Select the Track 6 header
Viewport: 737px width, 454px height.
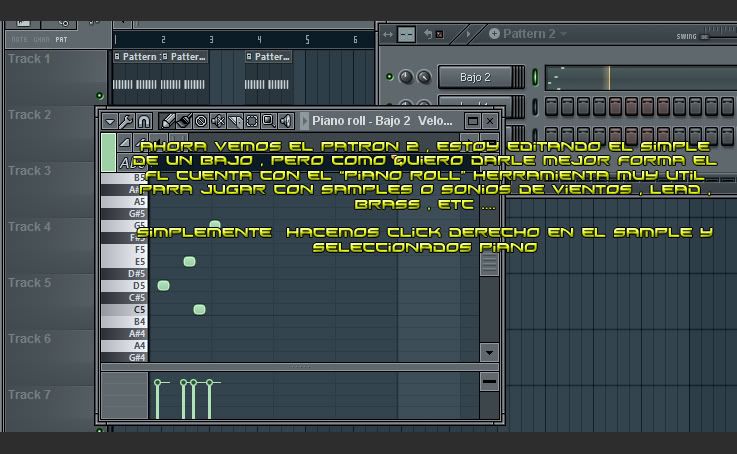click(x=49, y=358)
